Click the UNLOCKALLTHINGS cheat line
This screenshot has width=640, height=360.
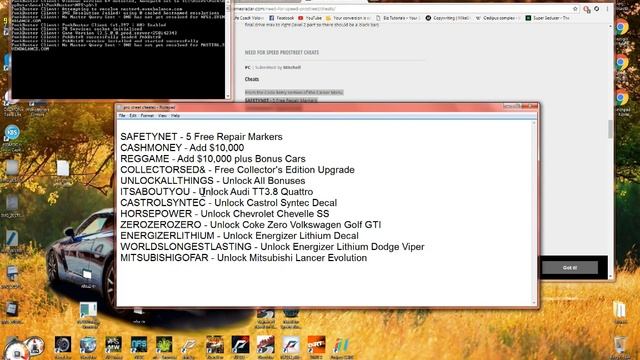coord(213,181)
